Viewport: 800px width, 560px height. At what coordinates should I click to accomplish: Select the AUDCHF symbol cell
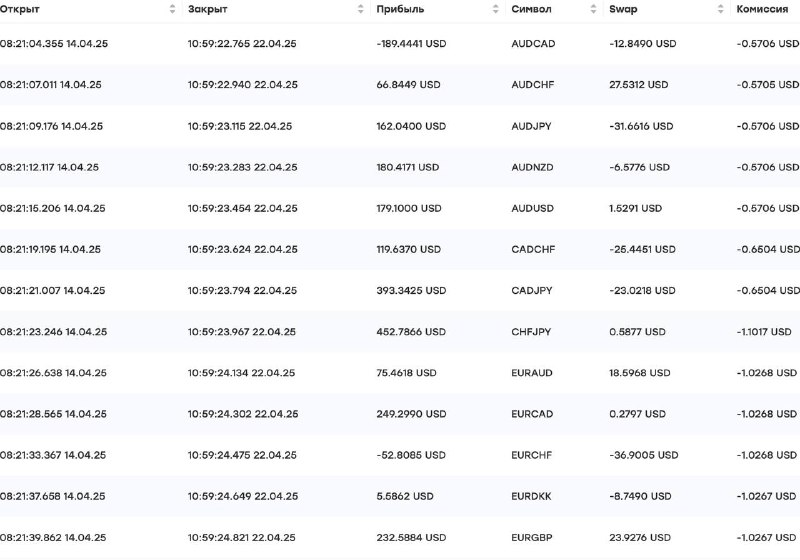click(533, 85)
